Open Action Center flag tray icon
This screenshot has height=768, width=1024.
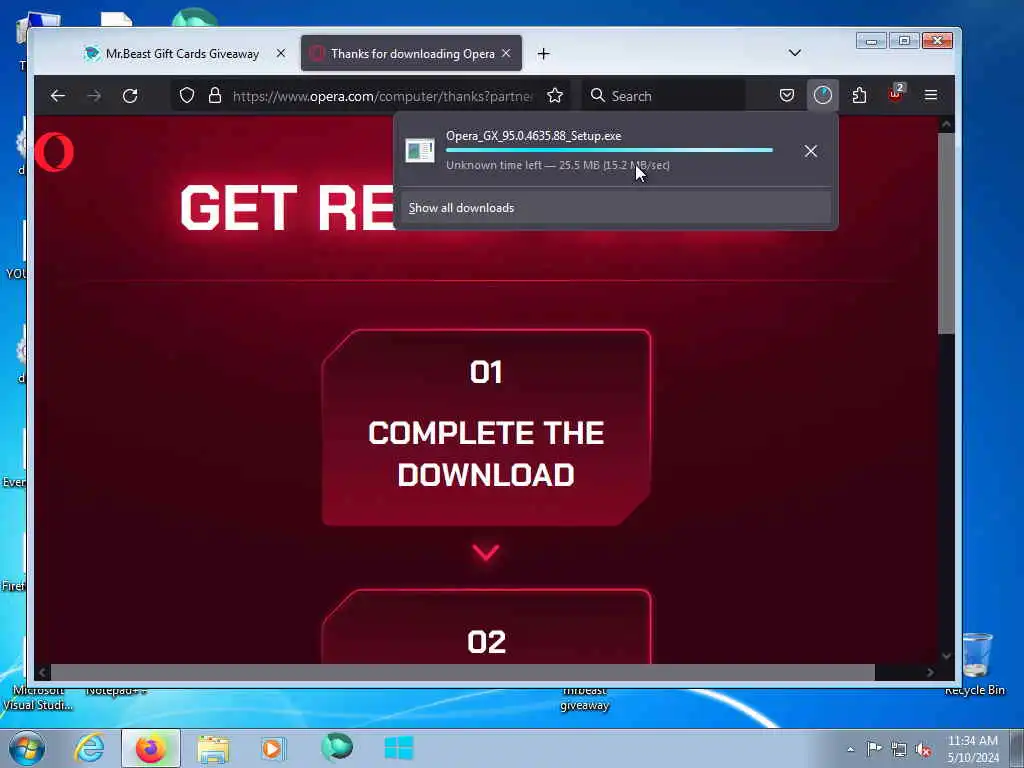[874, 748]
